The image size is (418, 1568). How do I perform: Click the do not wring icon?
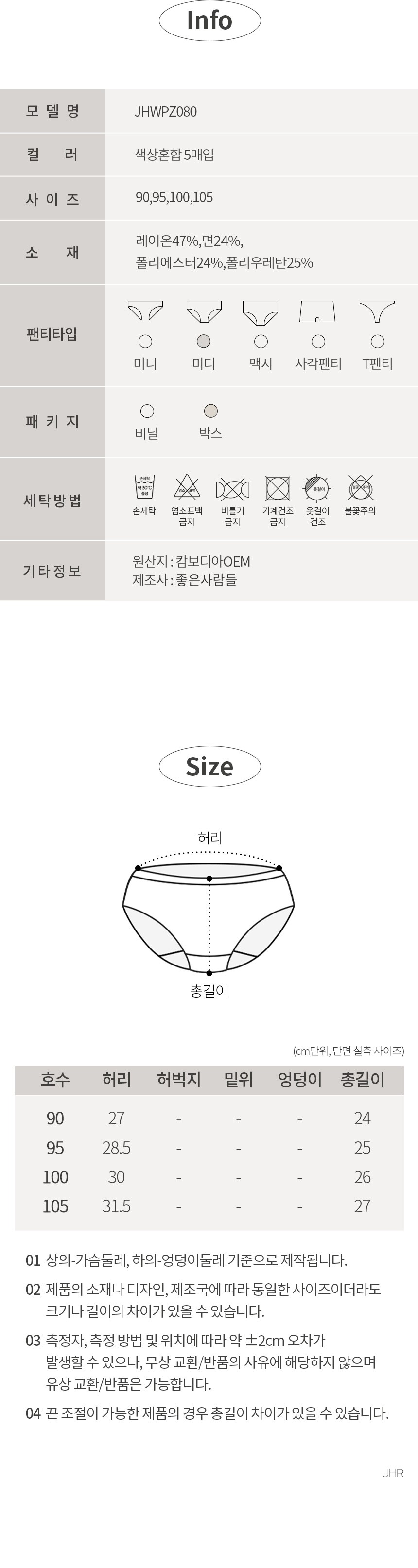pyautogui.click(x=232, y=489)
